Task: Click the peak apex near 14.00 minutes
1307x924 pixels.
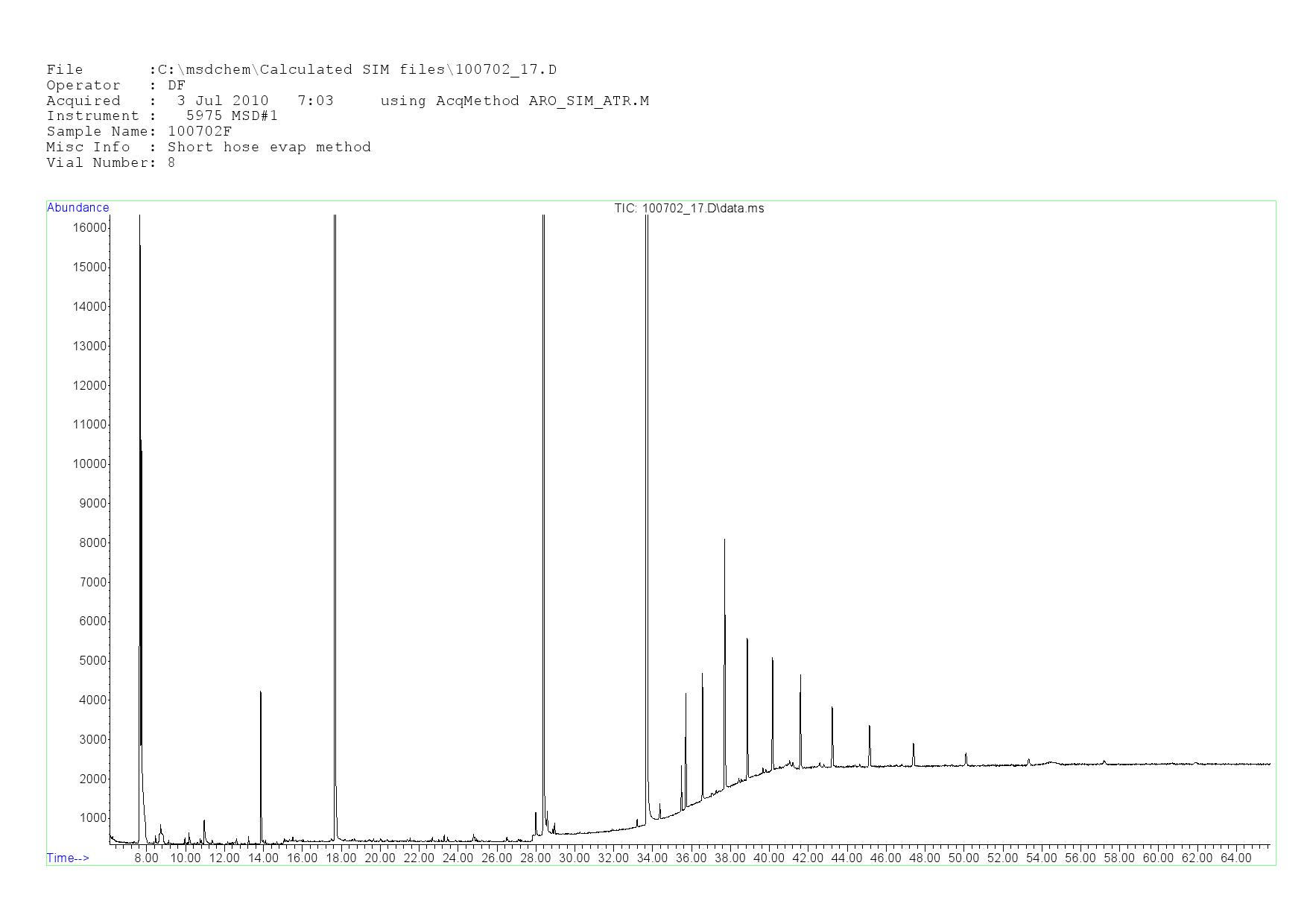Action: point(261,693)
